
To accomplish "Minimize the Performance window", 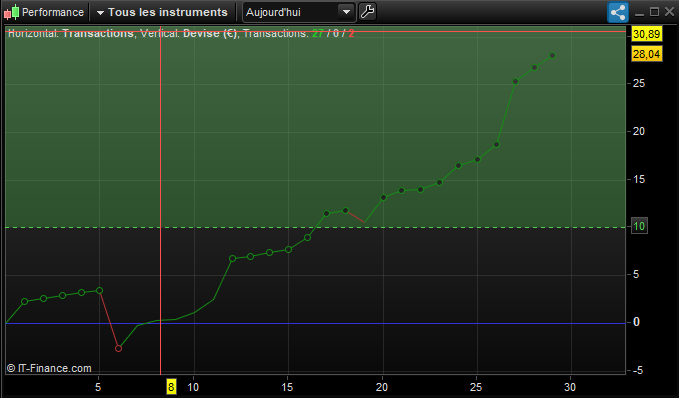I will tap(639, 13).
